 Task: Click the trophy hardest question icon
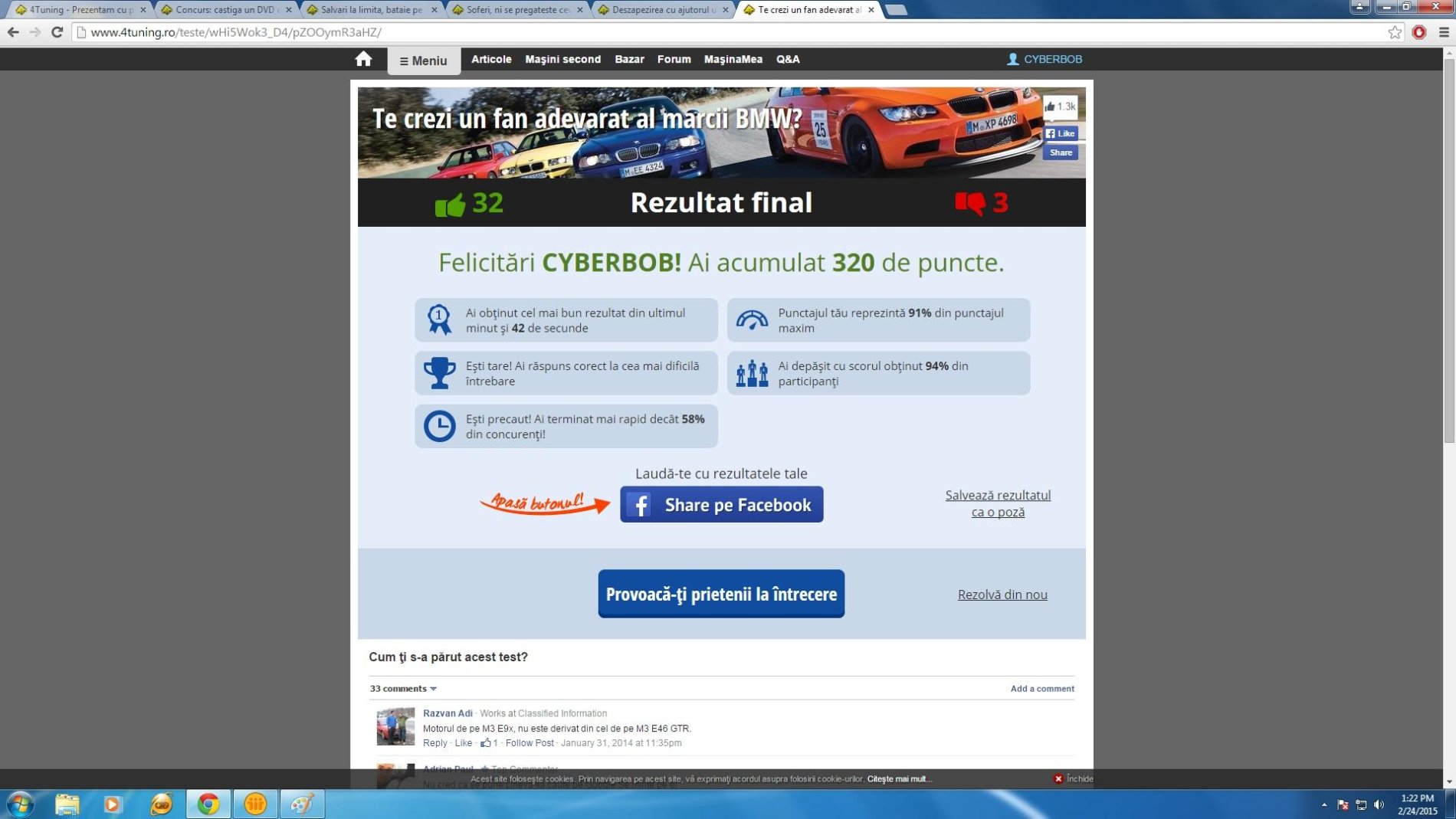coord(439,373)
